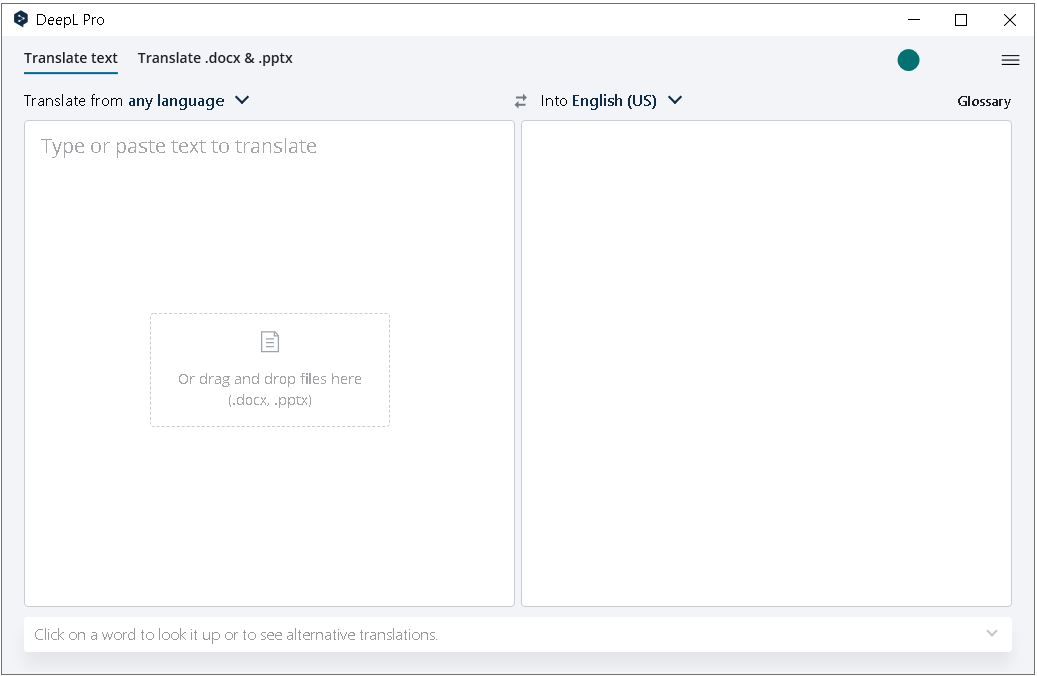Open the hamburger menu

[1010, 60]
